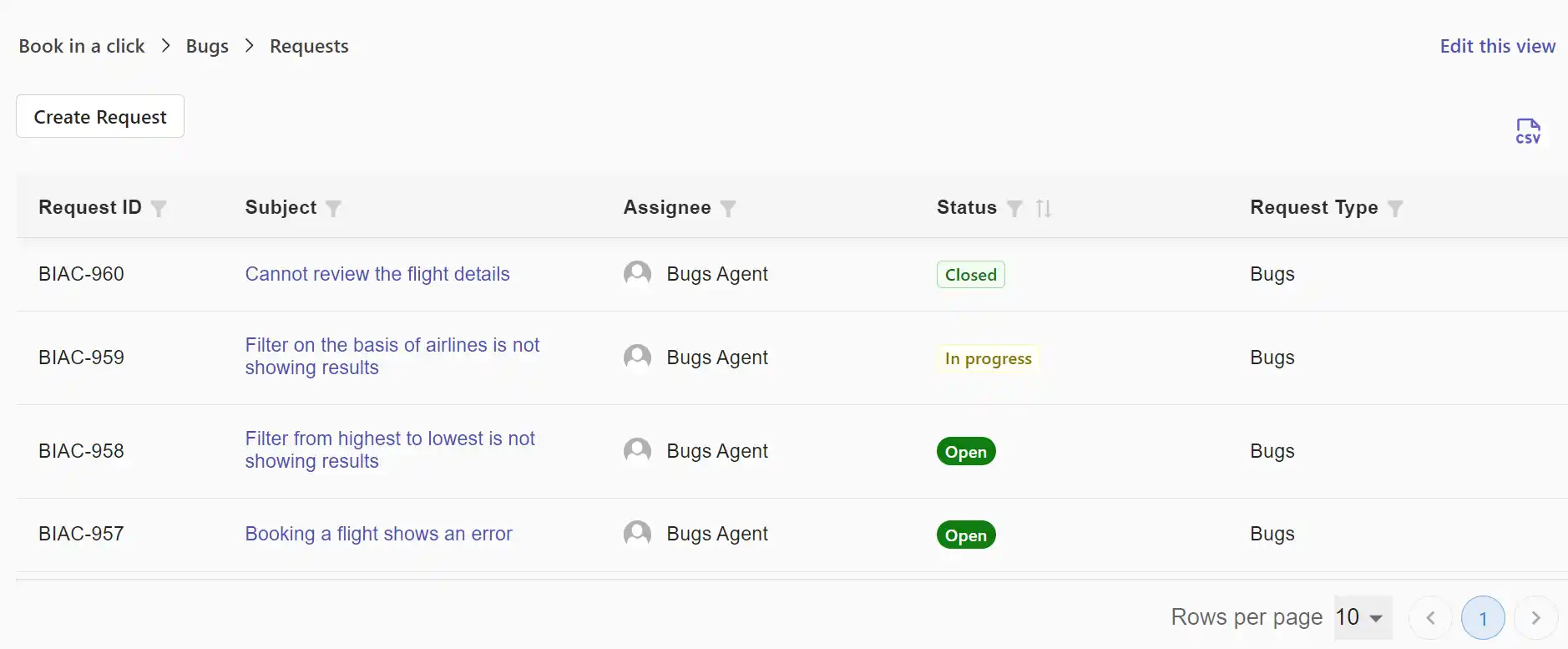Screen dimensions: 1568x649
Task: Open the Subject column filter
Action: (333, 208)
